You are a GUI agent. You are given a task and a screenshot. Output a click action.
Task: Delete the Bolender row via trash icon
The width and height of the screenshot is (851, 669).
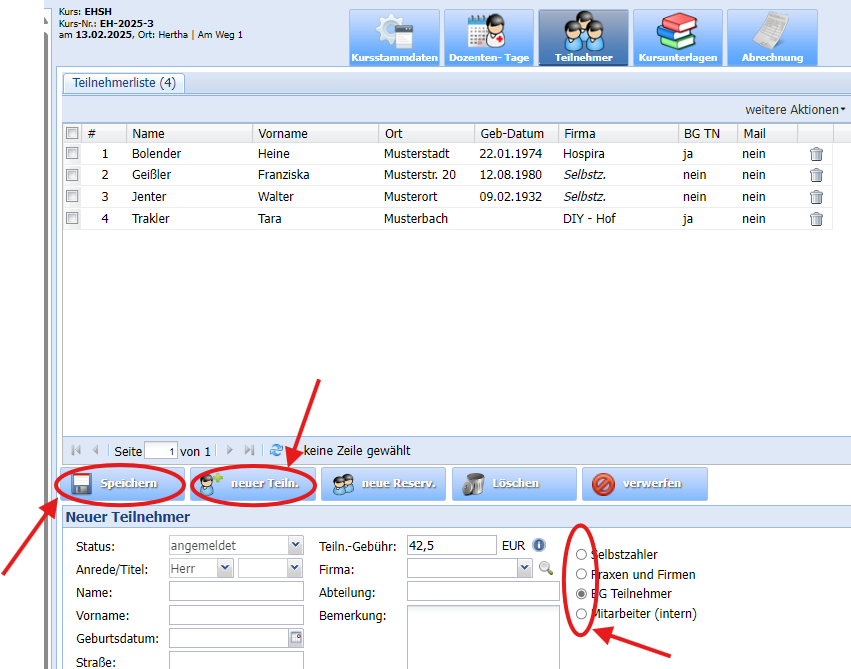point(816,154)
